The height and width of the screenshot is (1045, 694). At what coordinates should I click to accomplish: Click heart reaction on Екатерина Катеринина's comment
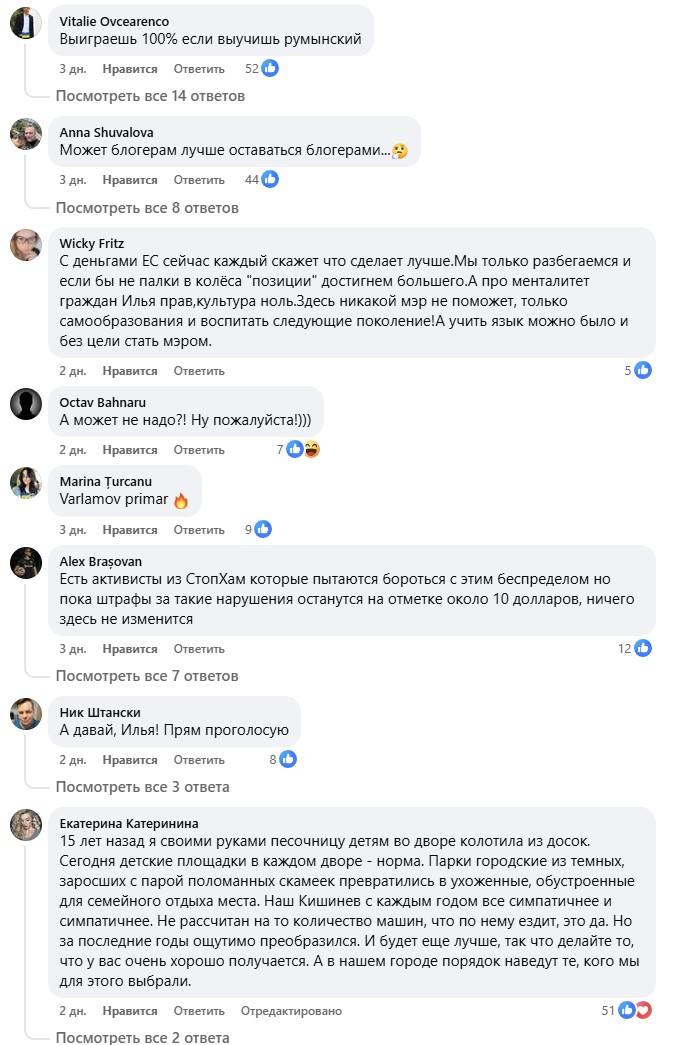[643, 1011]
